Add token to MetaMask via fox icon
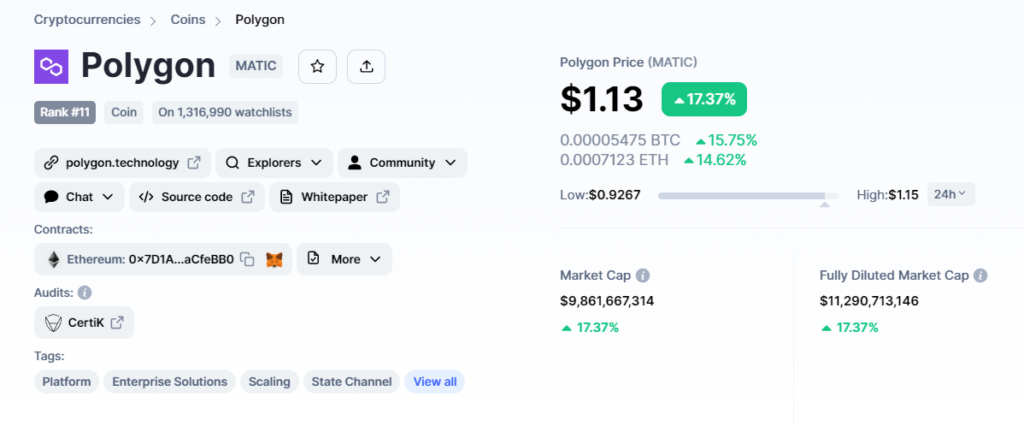1024x444 pixels. pyautogui.click(x=274, y=259)
